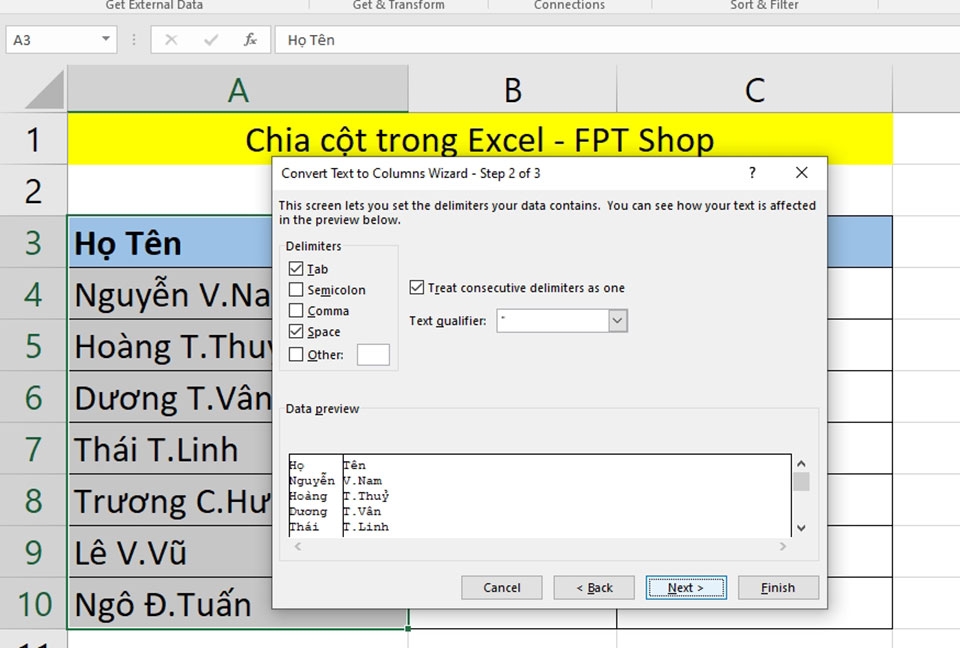Click the Other delimiter text field

[373, 355]
